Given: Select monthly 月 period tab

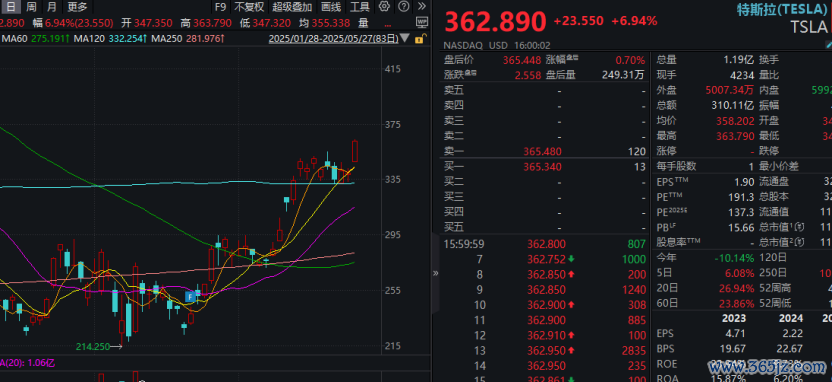Looking at the screenshot, I should [51, 7].
